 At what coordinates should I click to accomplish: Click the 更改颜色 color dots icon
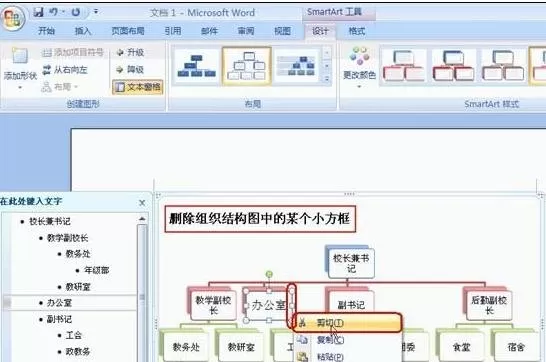[x=360, y=56]
